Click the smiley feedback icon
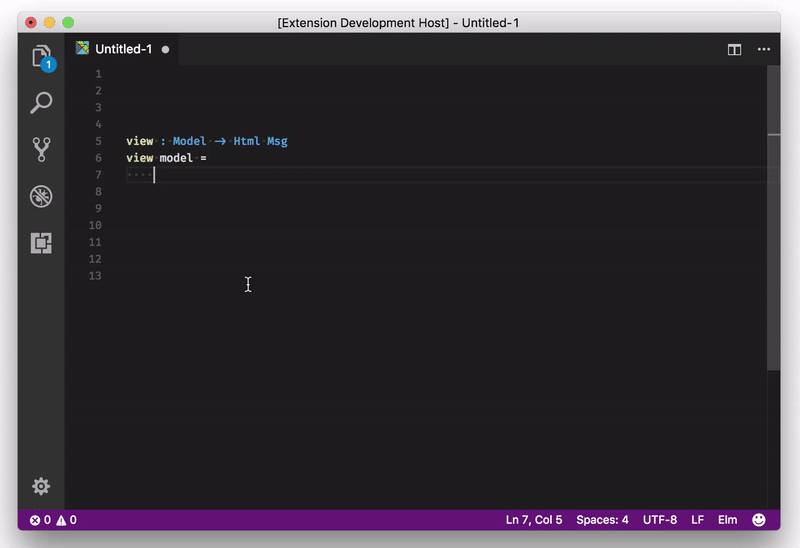Screen dimensions: 800x548 [759, 520]
